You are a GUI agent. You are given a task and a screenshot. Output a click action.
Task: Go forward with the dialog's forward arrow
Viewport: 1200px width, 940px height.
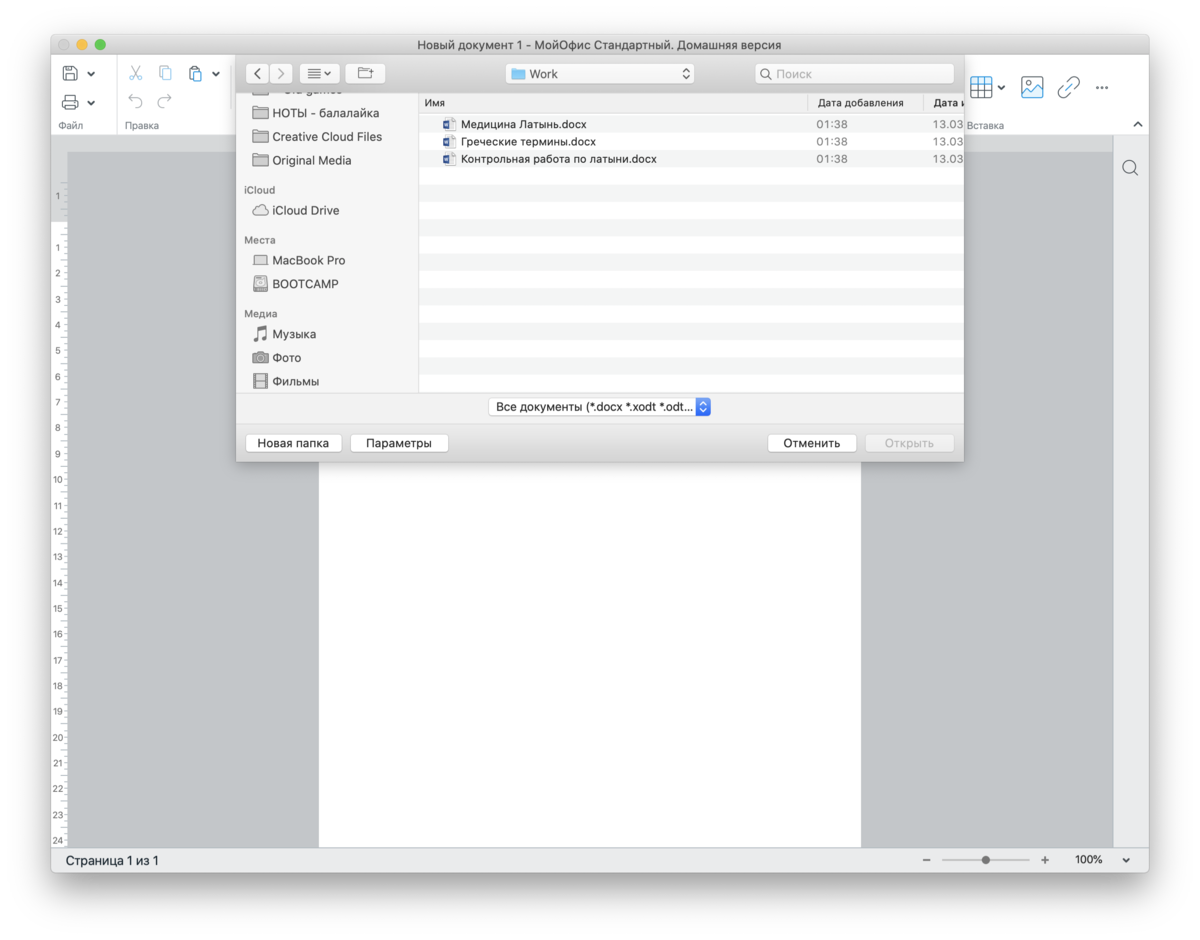click(282, 73)
